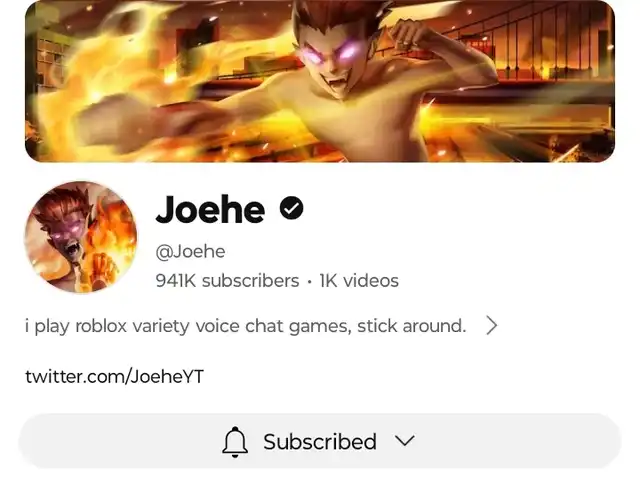Viewport: 640px width, 500px height.
Task: Click the @Joehe handle text
Action: 190,252
